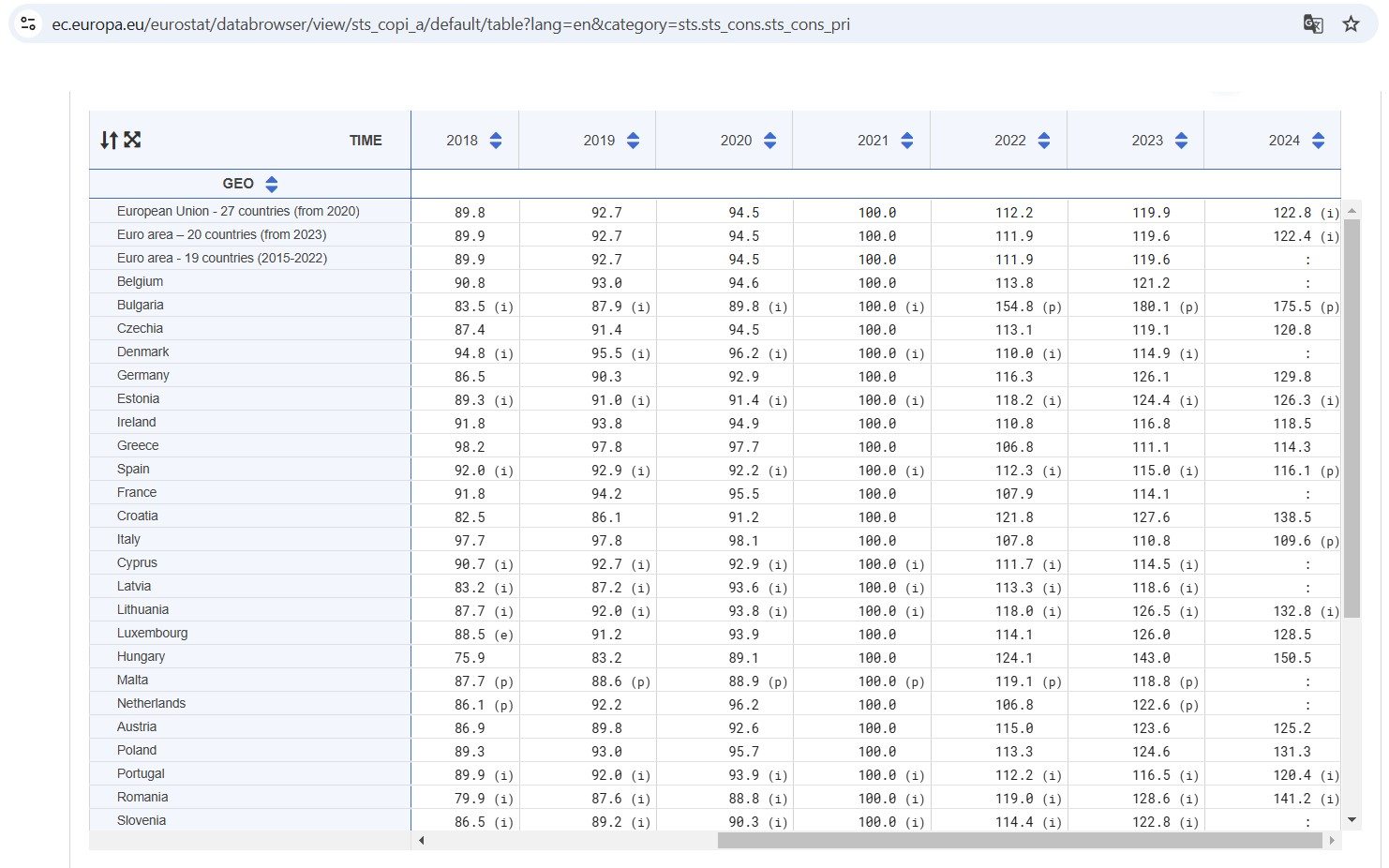Viewport: 1389px width, 868px height.
Task: Click Italy's 2024 value 109.6 (p)
Action: pos(1306,541)
